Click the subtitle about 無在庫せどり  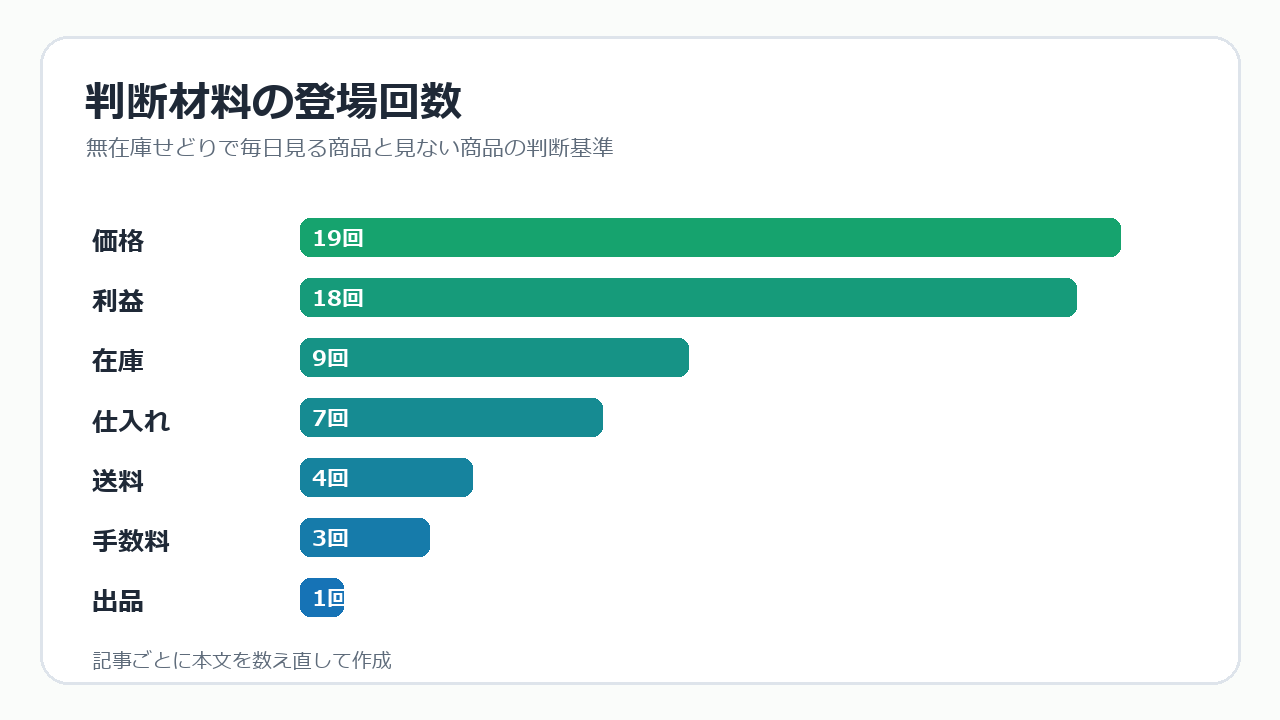tap(349, 148)
